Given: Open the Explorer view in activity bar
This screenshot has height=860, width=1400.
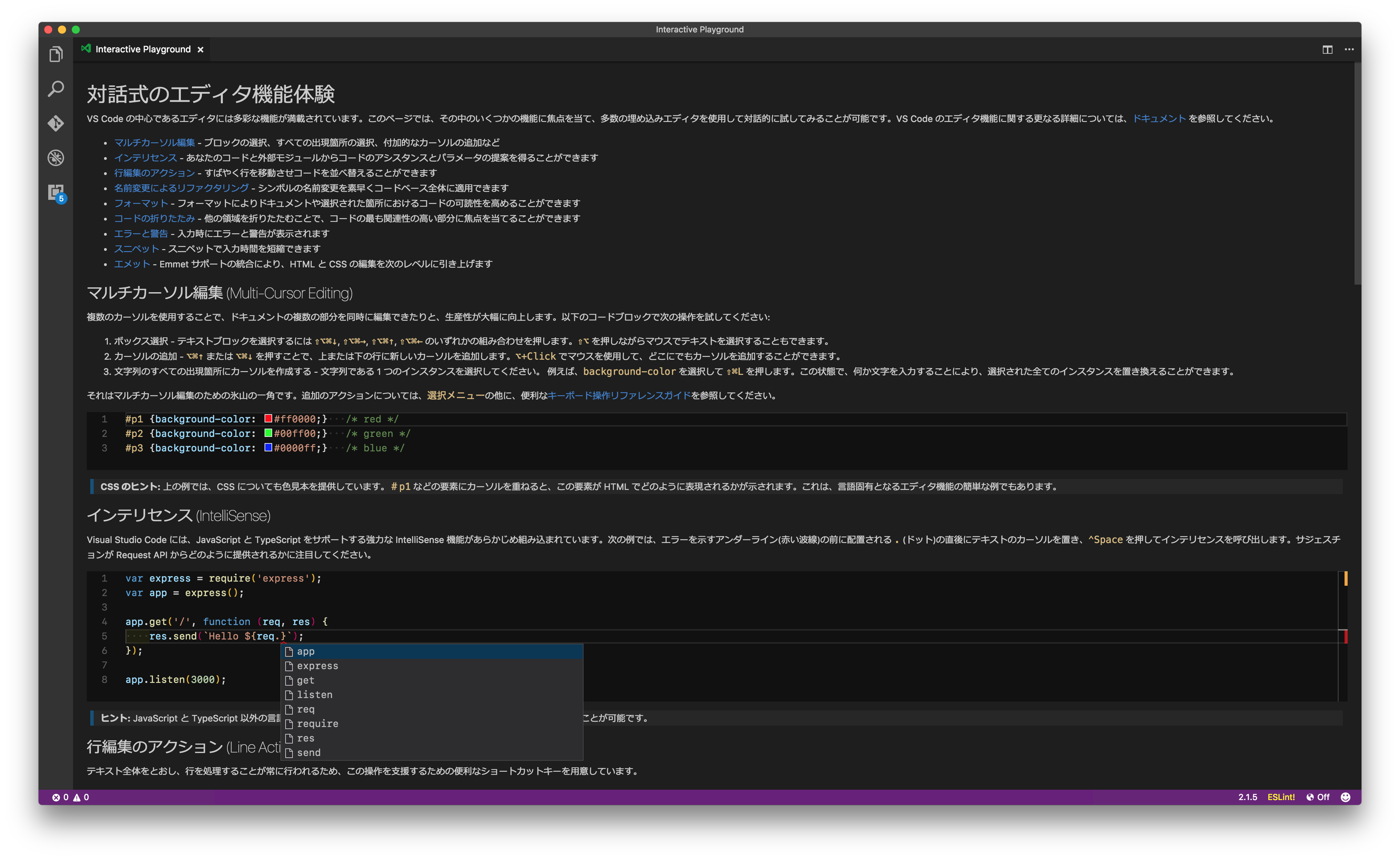Looking at the screenshot, I should pyautogui.click(x=56, y=54).
